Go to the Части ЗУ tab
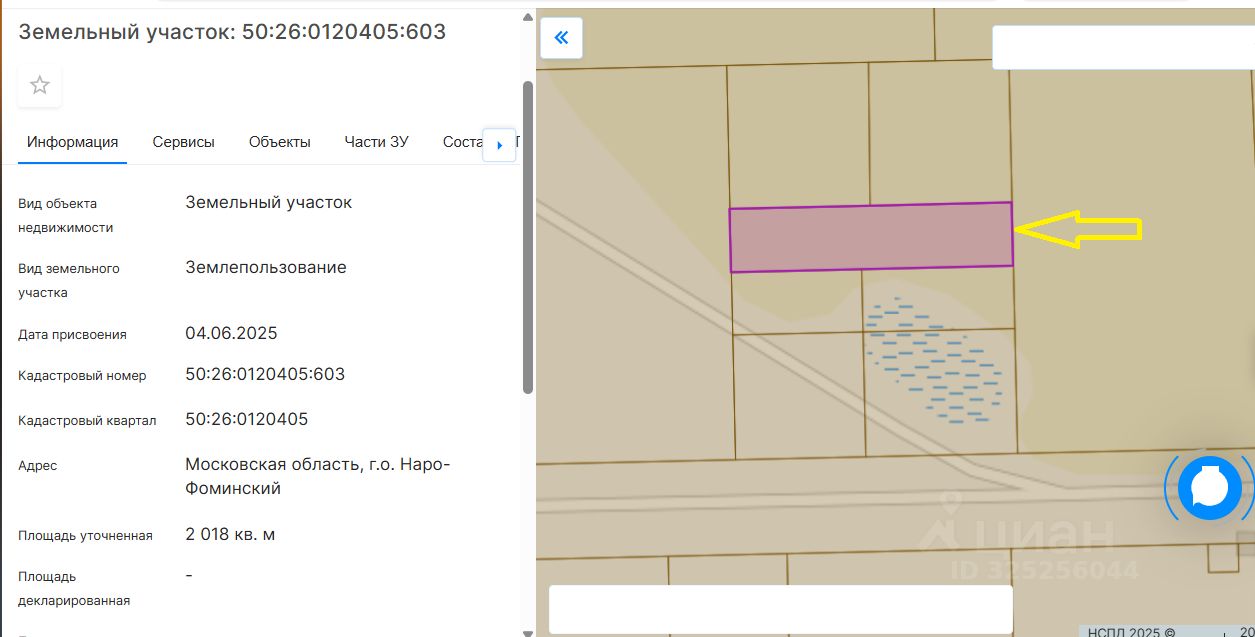The width and height of the screenshot is (1255, 637). (376, 142)
